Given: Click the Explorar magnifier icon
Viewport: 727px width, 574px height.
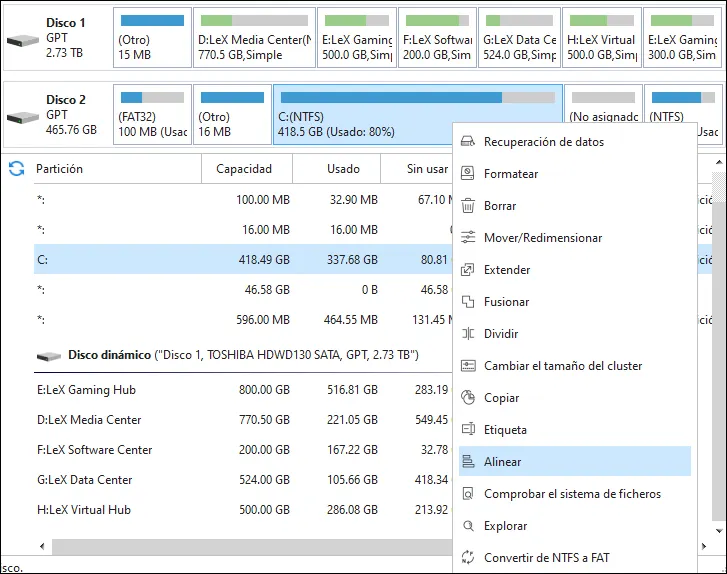Looking at the screenshot, I should pos(468,525).
